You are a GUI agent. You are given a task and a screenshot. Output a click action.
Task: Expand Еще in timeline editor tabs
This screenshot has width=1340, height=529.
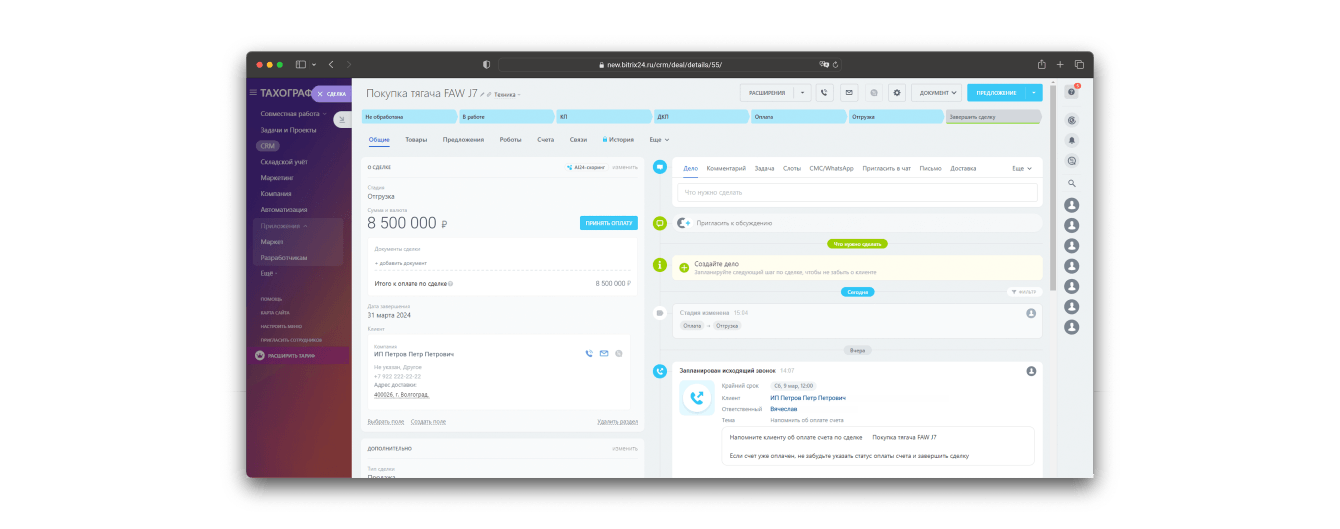[1022, 168]
